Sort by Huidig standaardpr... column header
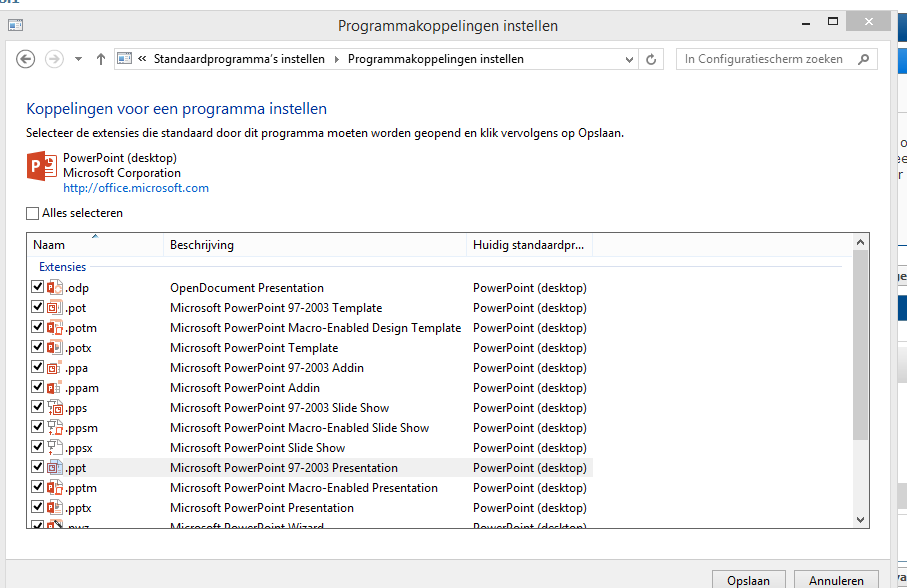The width and height of the screenshot is (907, 588). click(x=529, y=245)
